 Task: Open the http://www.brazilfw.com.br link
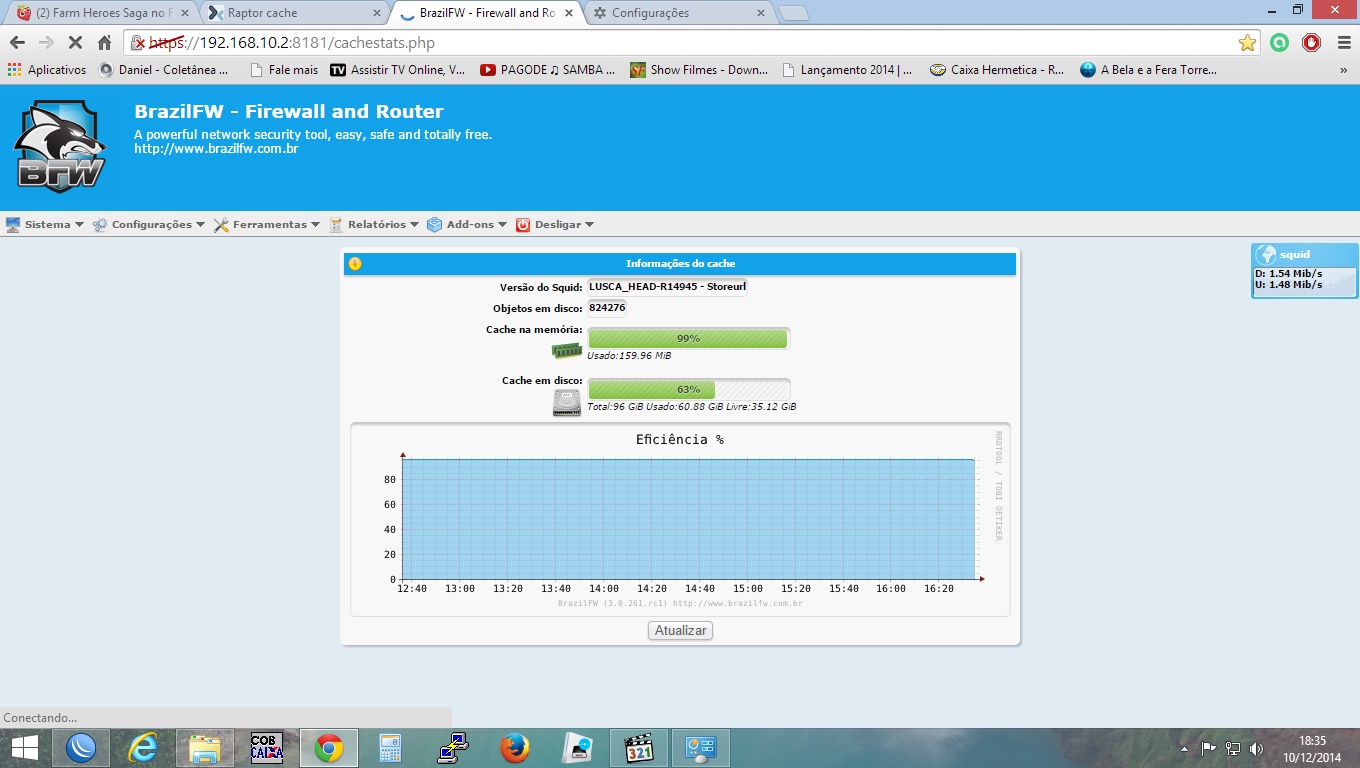coord(216,149)
